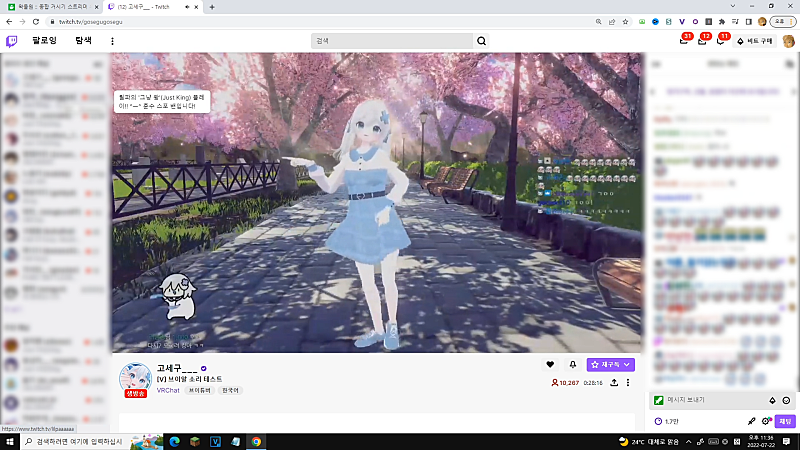Toggle the Chrome side panel icon
Viewport: 800px width, 450px height.
748,22
